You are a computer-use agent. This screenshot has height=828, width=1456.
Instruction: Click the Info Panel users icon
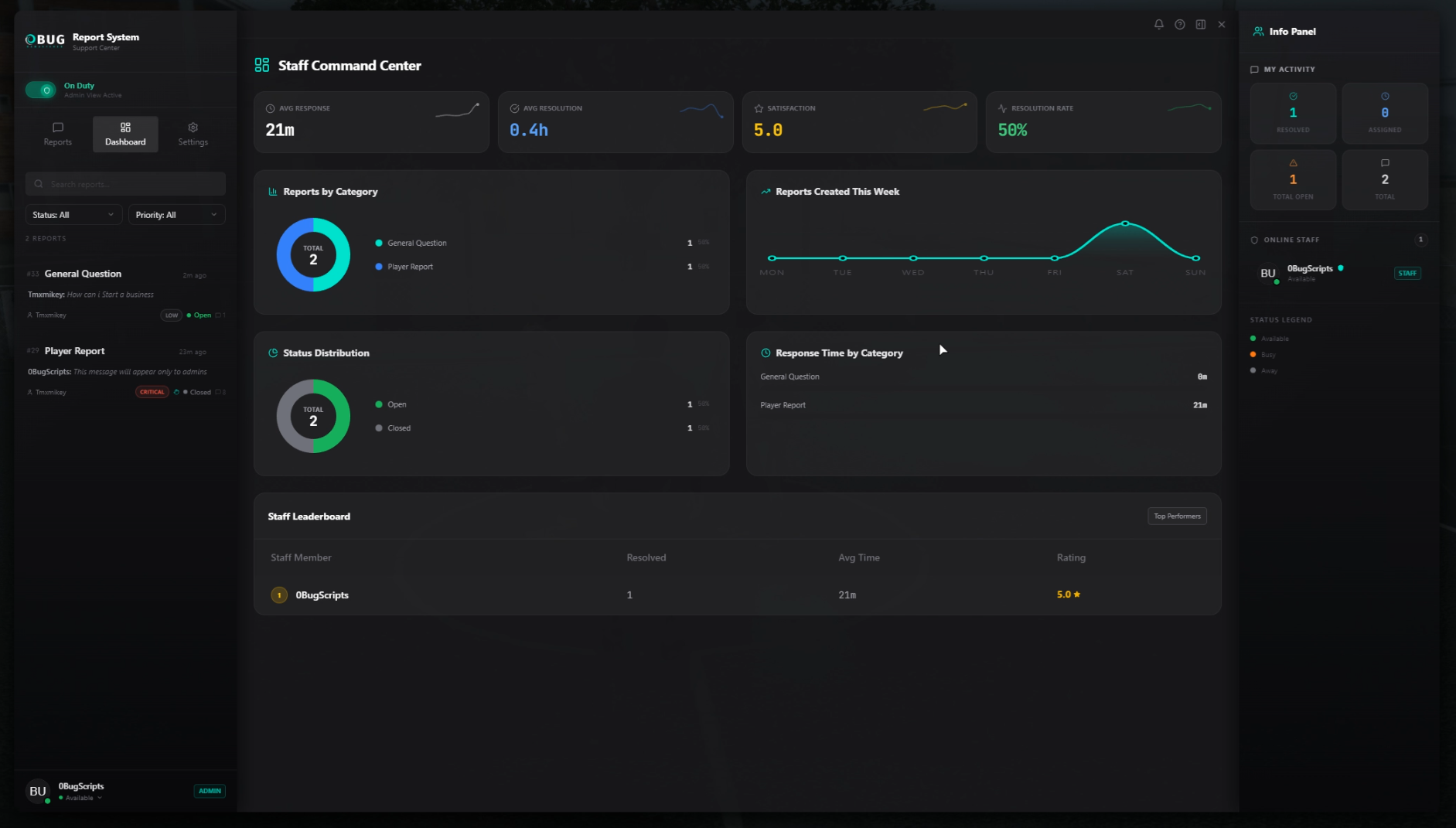(x=1258, y=32)
